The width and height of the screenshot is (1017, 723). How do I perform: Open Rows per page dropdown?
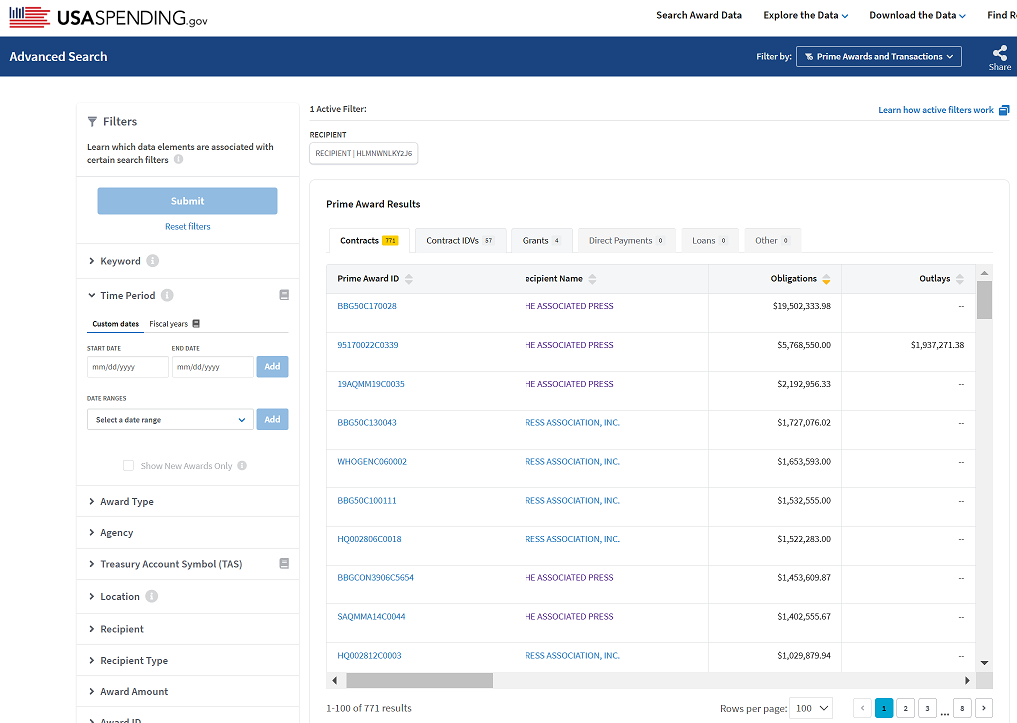tap(810, 708)
